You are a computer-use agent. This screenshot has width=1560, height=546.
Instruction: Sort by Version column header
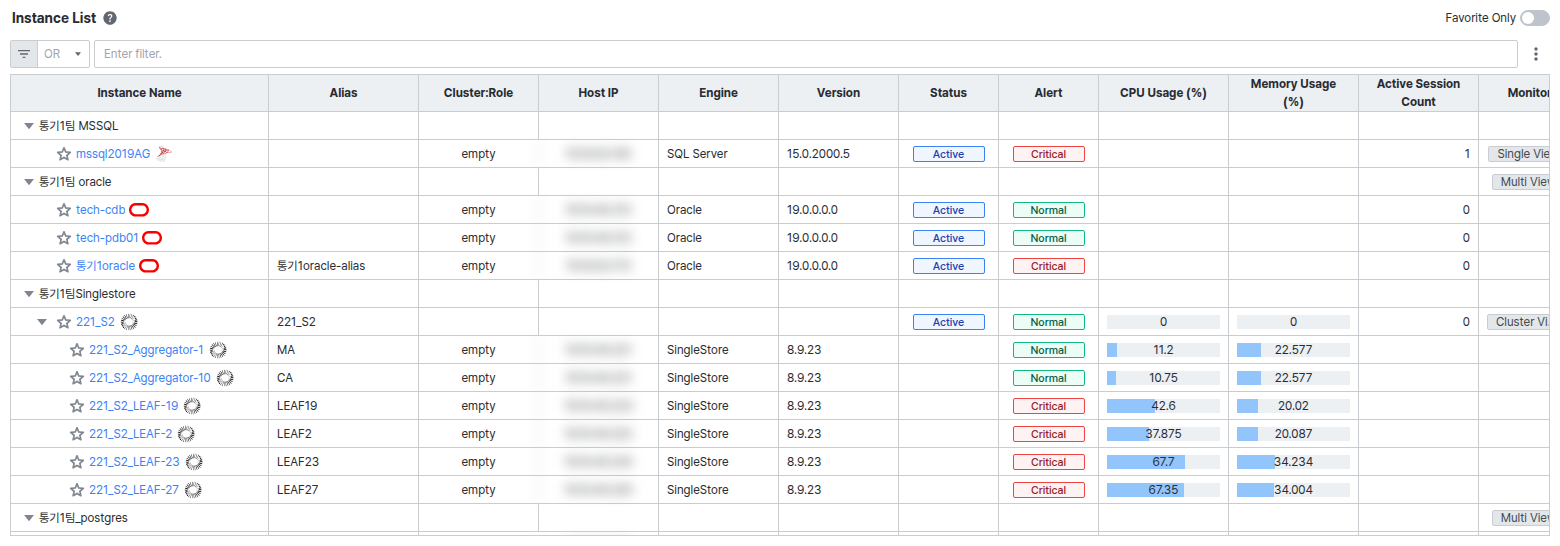click(838, 93)
